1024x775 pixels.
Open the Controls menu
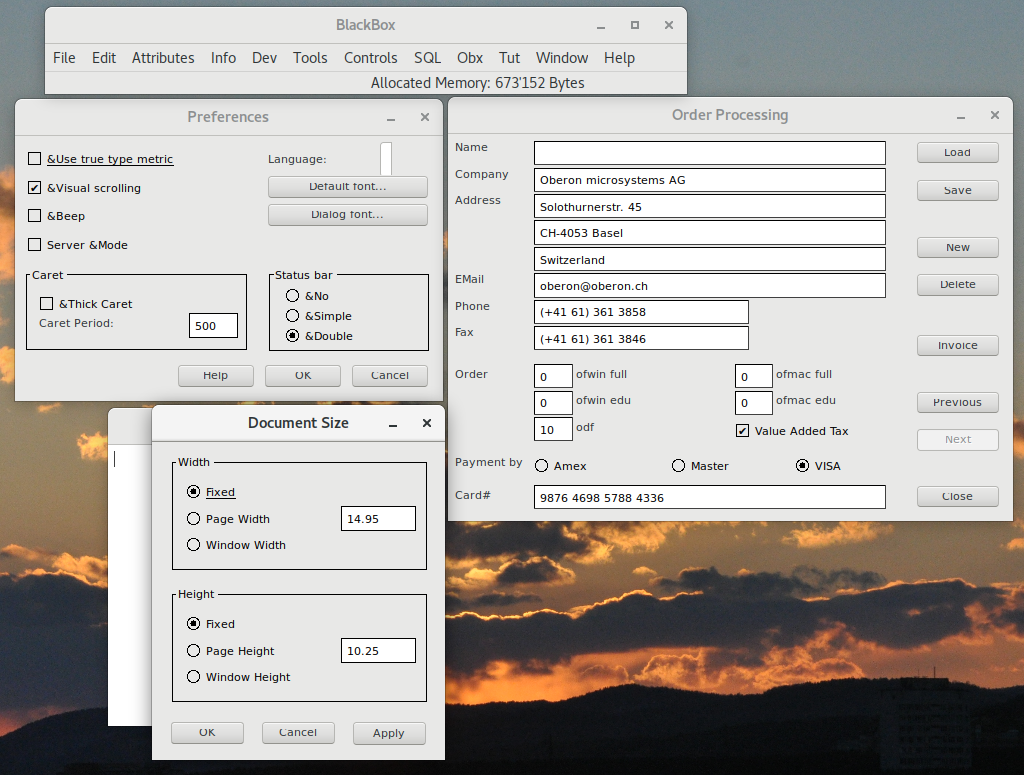click(370, 58)
